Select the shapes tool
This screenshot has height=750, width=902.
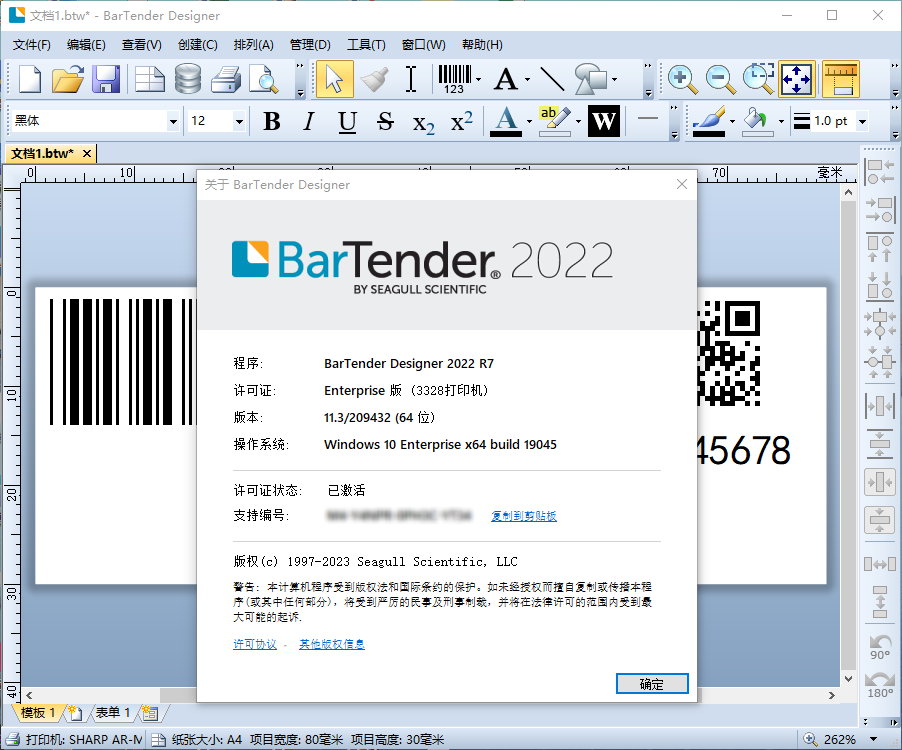coord(591,79)
